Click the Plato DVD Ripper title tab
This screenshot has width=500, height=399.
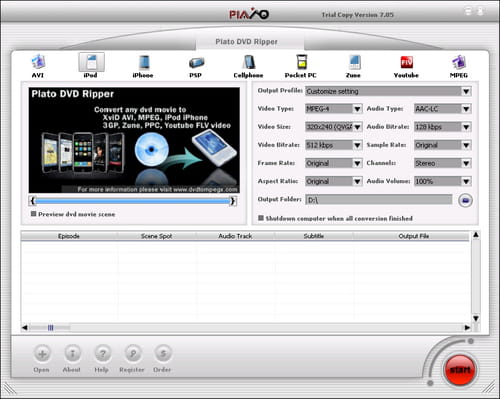247,42
